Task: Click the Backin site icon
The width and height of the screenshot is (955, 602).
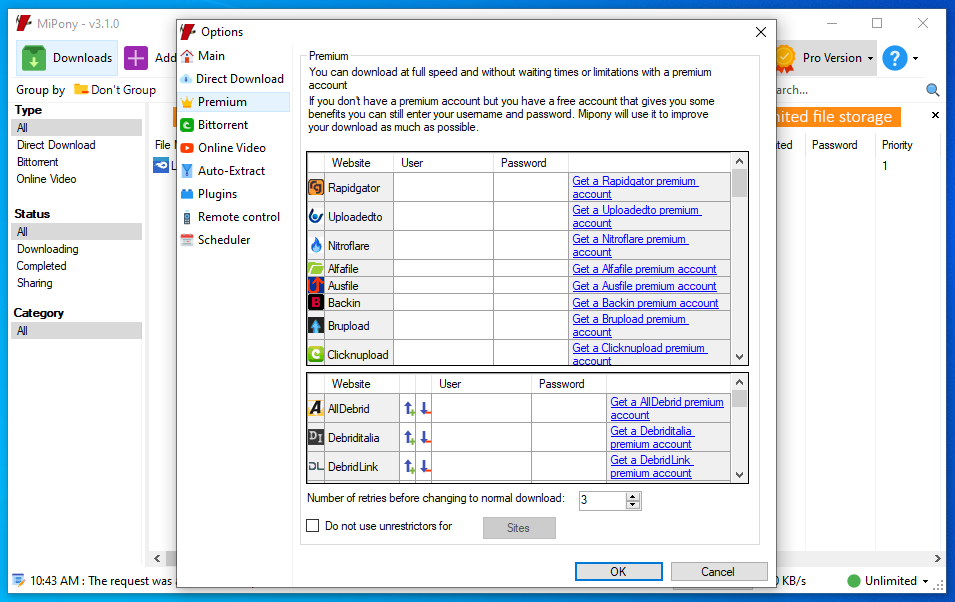Action: pyautogui.click(x=316, y=302)
